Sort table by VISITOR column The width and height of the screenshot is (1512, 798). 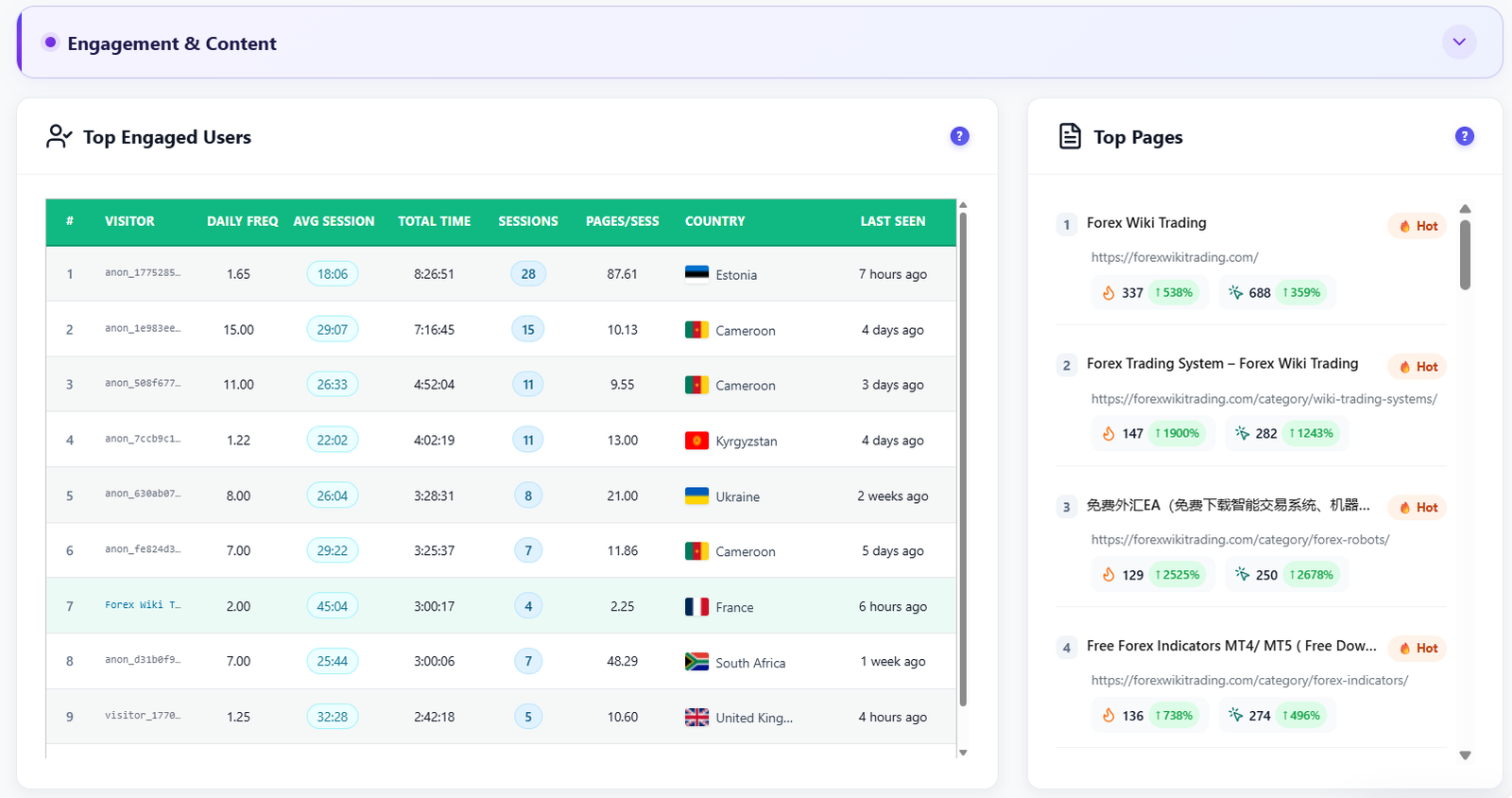point(129,221)
